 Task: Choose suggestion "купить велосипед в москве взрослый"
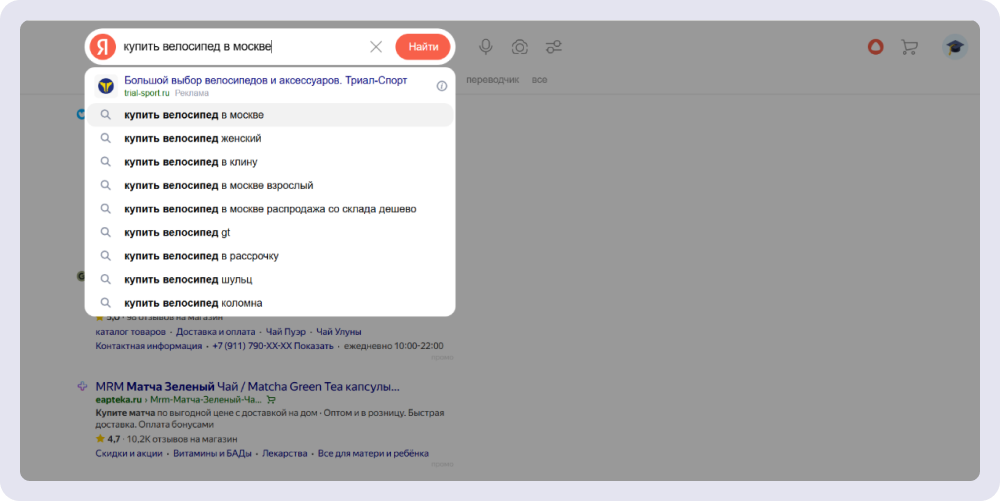click(218, 185)
